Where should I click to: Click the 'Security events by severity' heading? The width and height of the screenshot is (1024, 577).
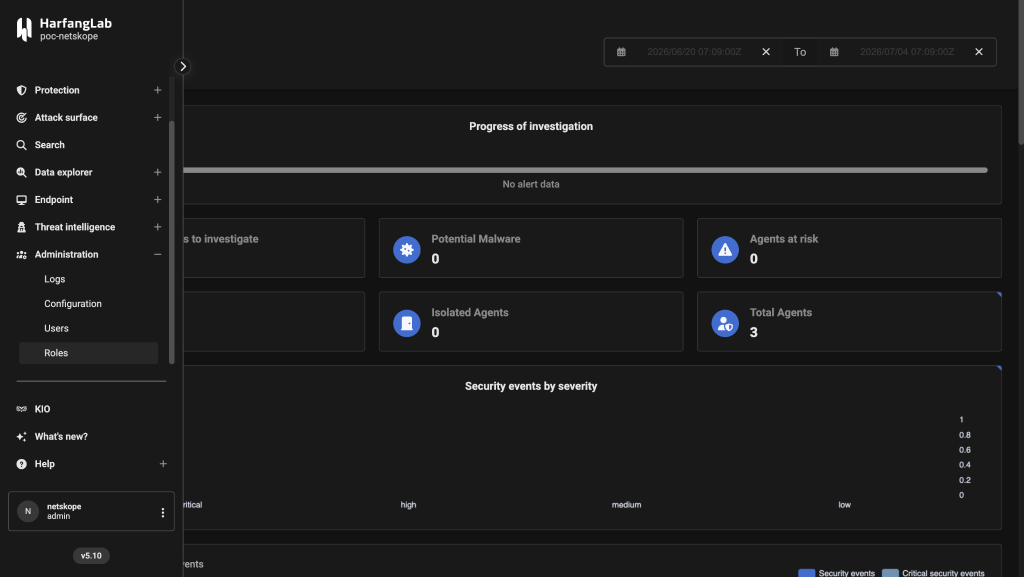[x=531, y=386]
